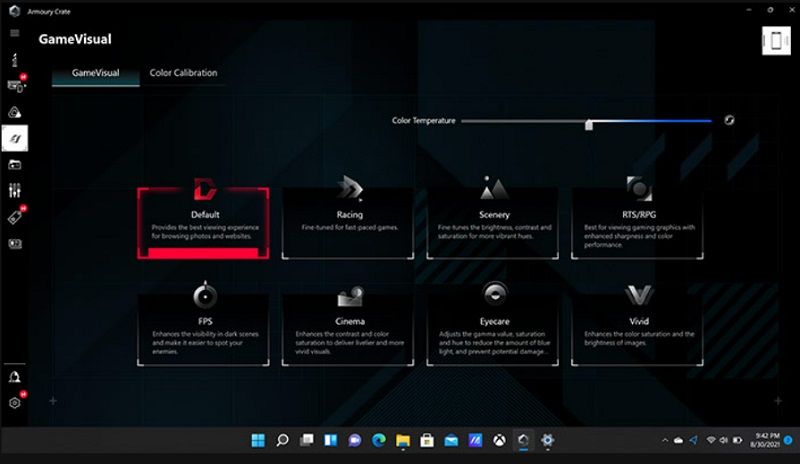Open the hamburger menu in sidebar

15,33
